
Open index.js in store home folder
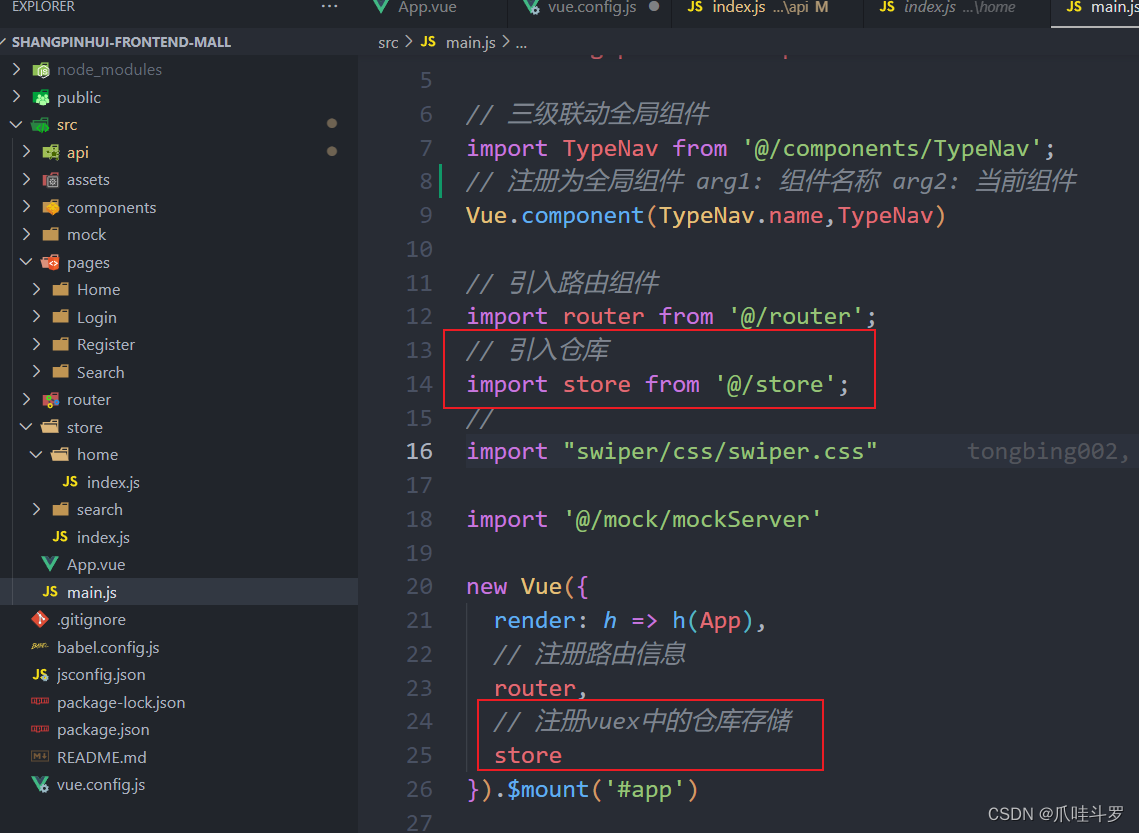coord(113,482)
